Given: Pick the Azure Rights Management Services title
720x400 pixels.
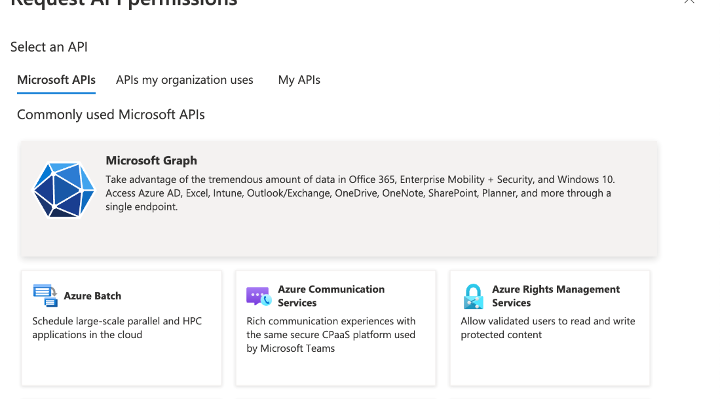Looking at the screenshot, I should point(555,296).
